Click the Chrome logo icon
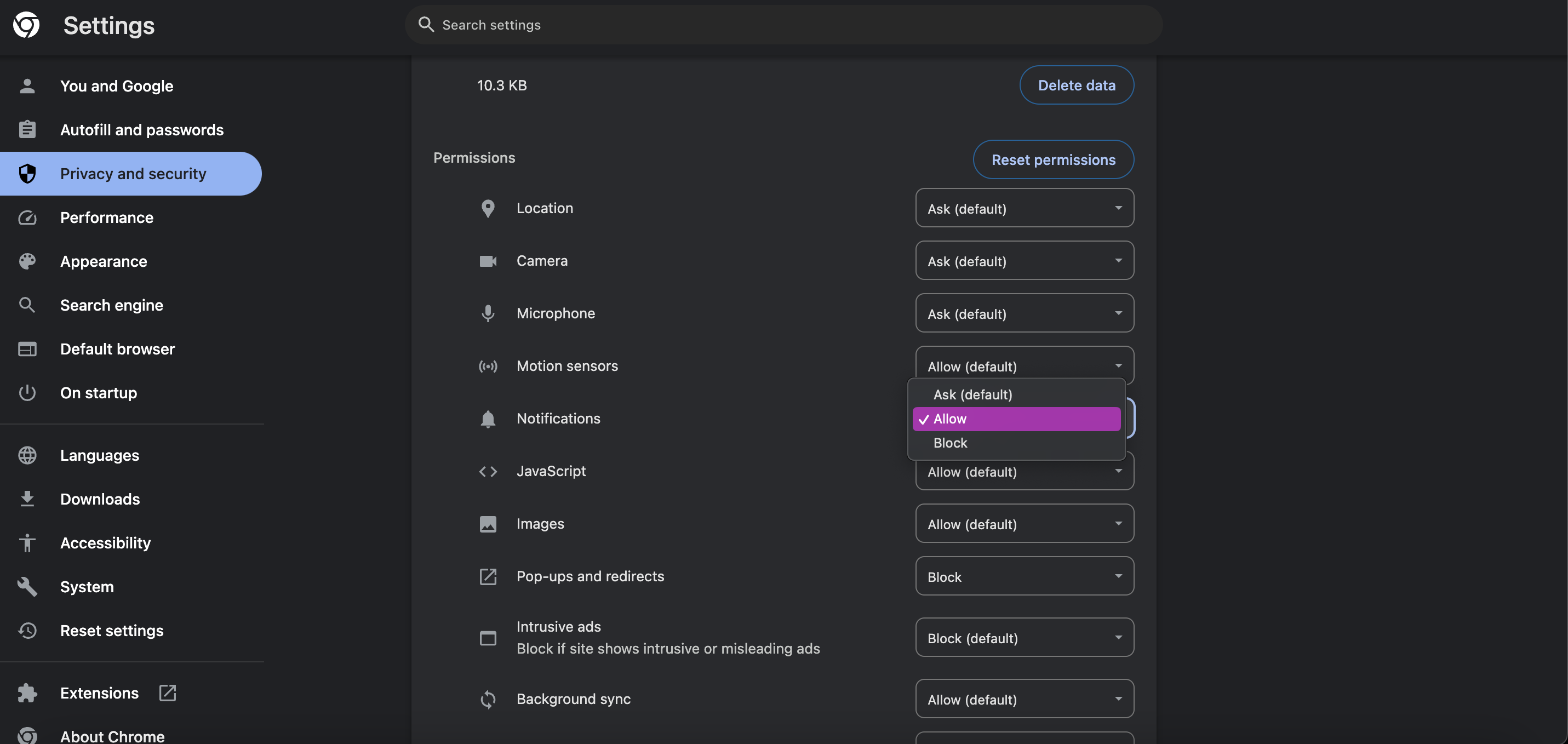The width and height of the screenshot is (1568, 744). (x=26, y=25)
